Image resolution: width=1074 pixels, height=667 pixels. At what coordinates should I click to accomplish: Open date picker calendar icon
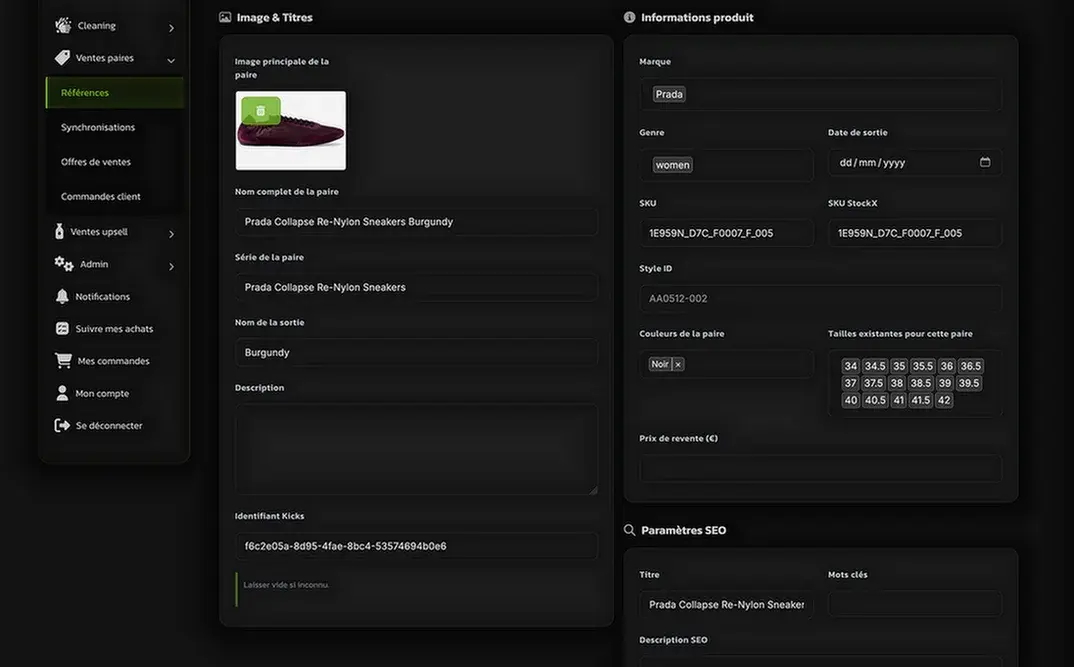(x=985, y=162)
